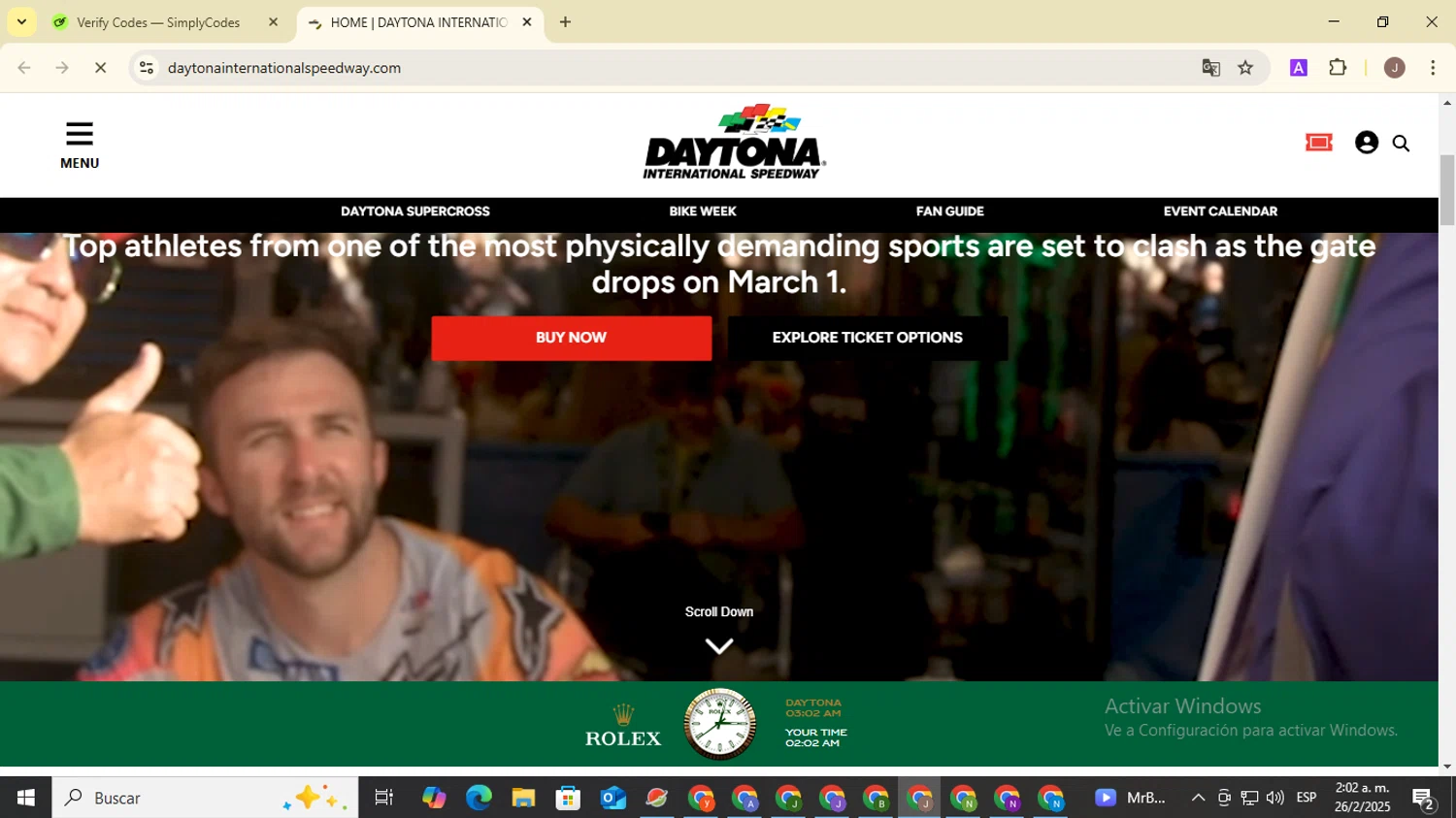The width and height of the screenshot is (1456, 818).
Task: Switch to Verify Codes — SimplyCodes tab
Action: click(x=166, y=22)
